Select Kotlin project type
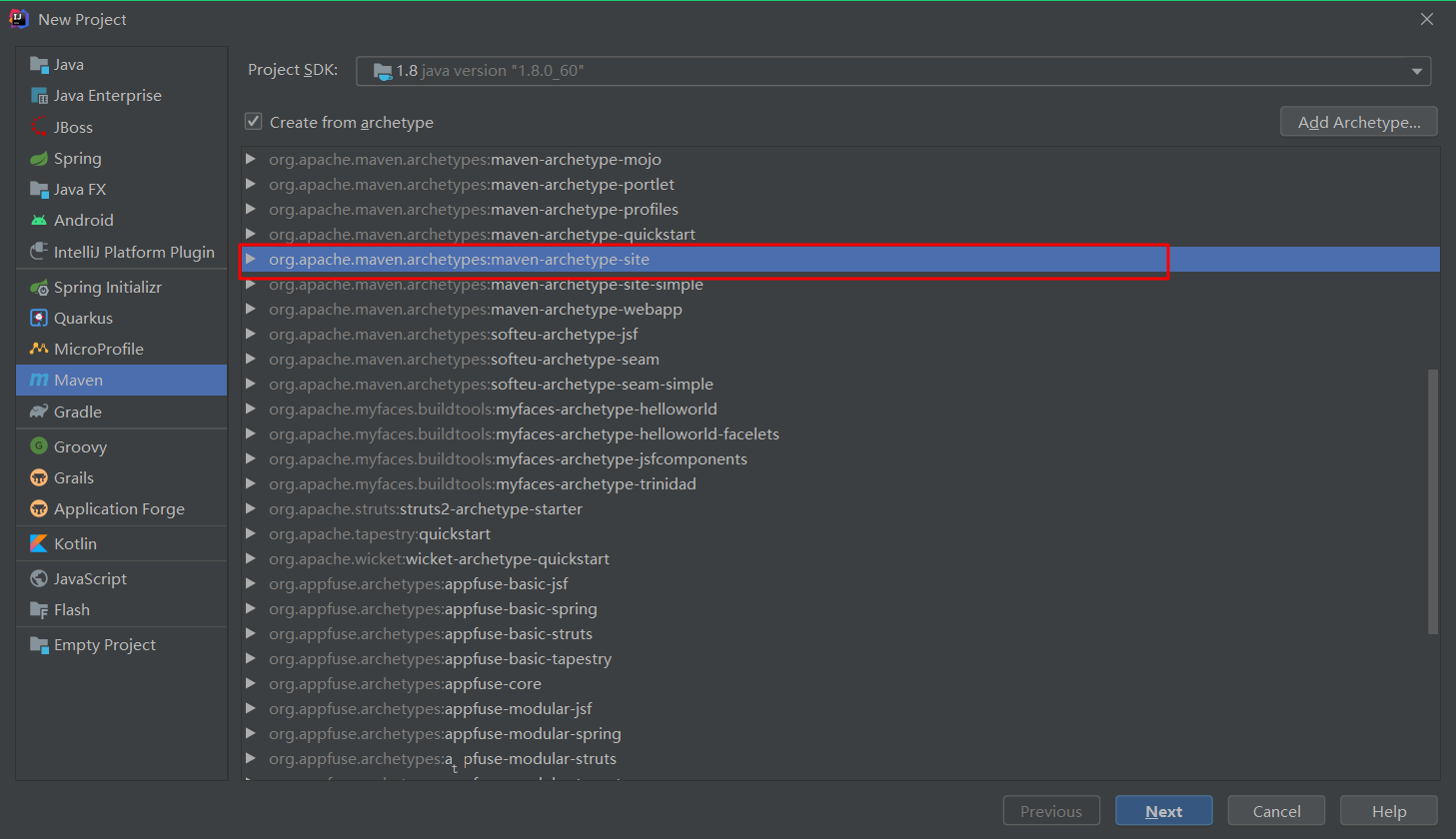1456x839 pixels. coord(122,543)
